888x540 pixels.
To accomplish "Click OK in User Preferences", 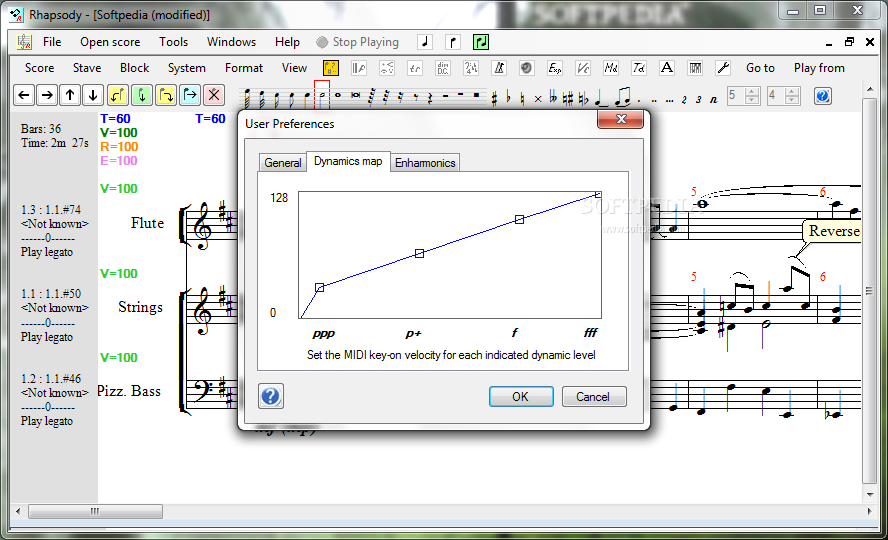I will point(521,397).
